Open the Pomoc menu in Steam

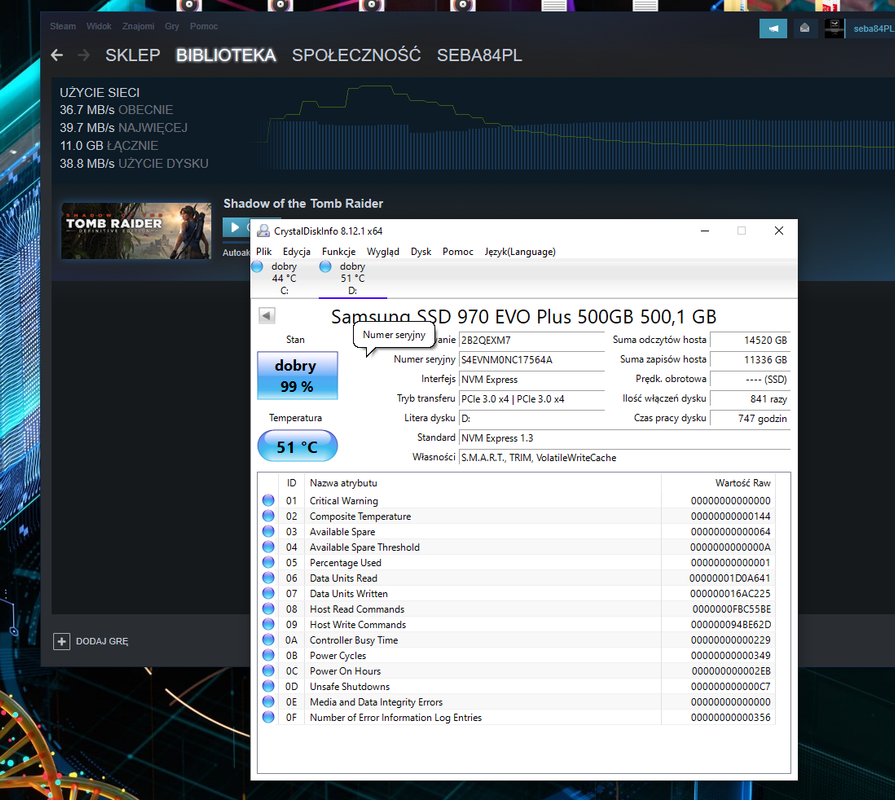click(x=204, y=26)
